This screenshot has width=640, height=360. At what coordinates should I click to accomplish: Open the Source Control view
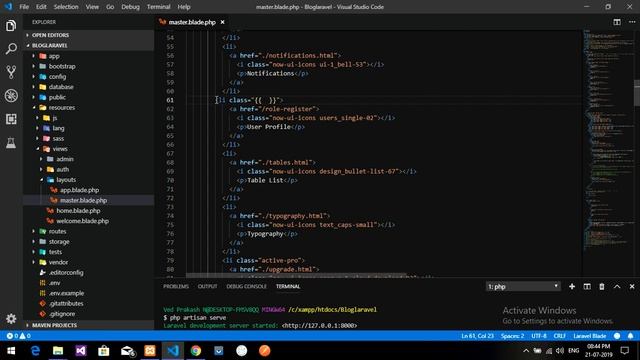pyautogui.click(x=11, y=72)
